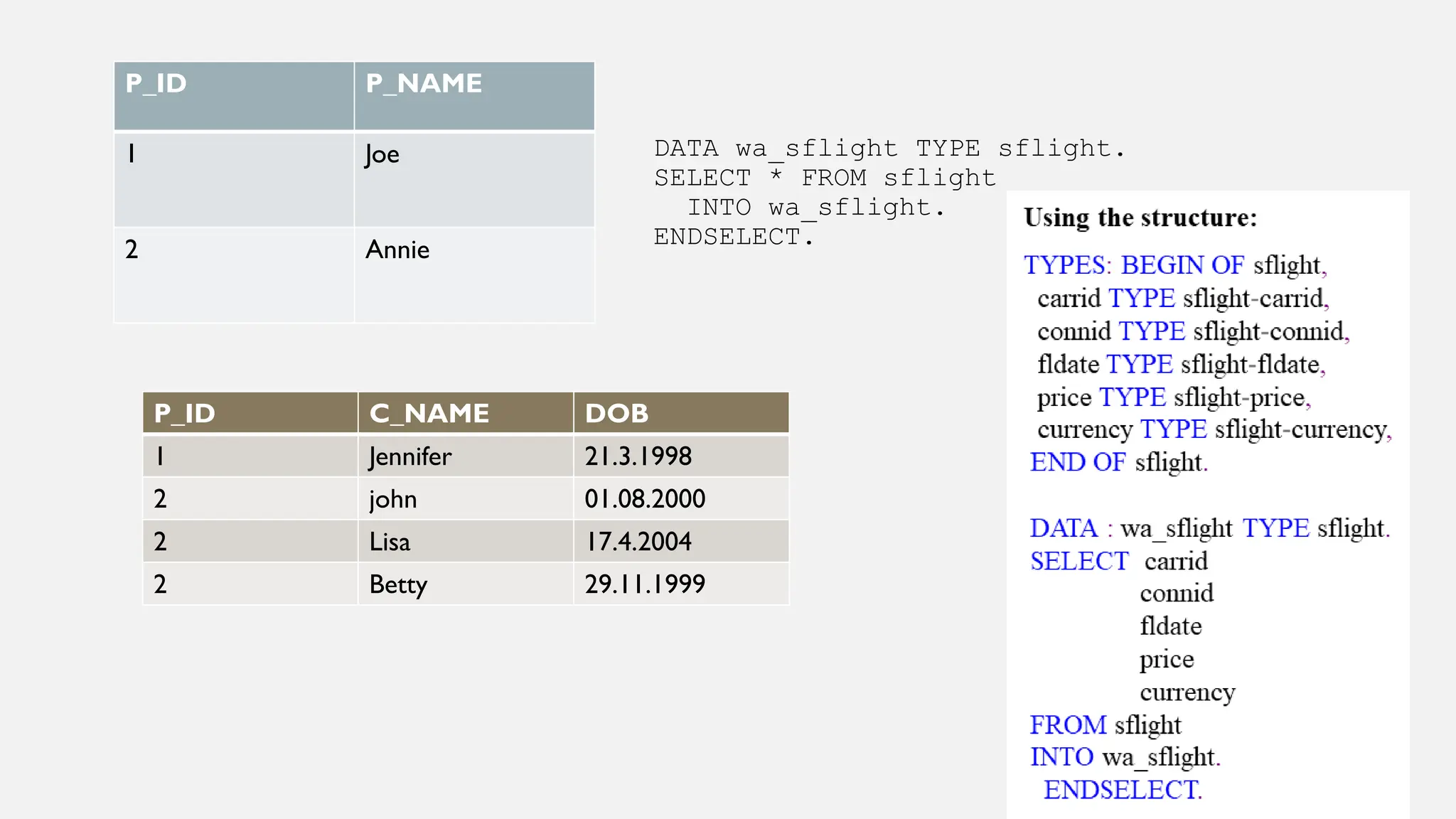This screenshot has width=1456, height=819.
Task: Click the 'SELECT carrid' line
Action: click(1119, 561)
